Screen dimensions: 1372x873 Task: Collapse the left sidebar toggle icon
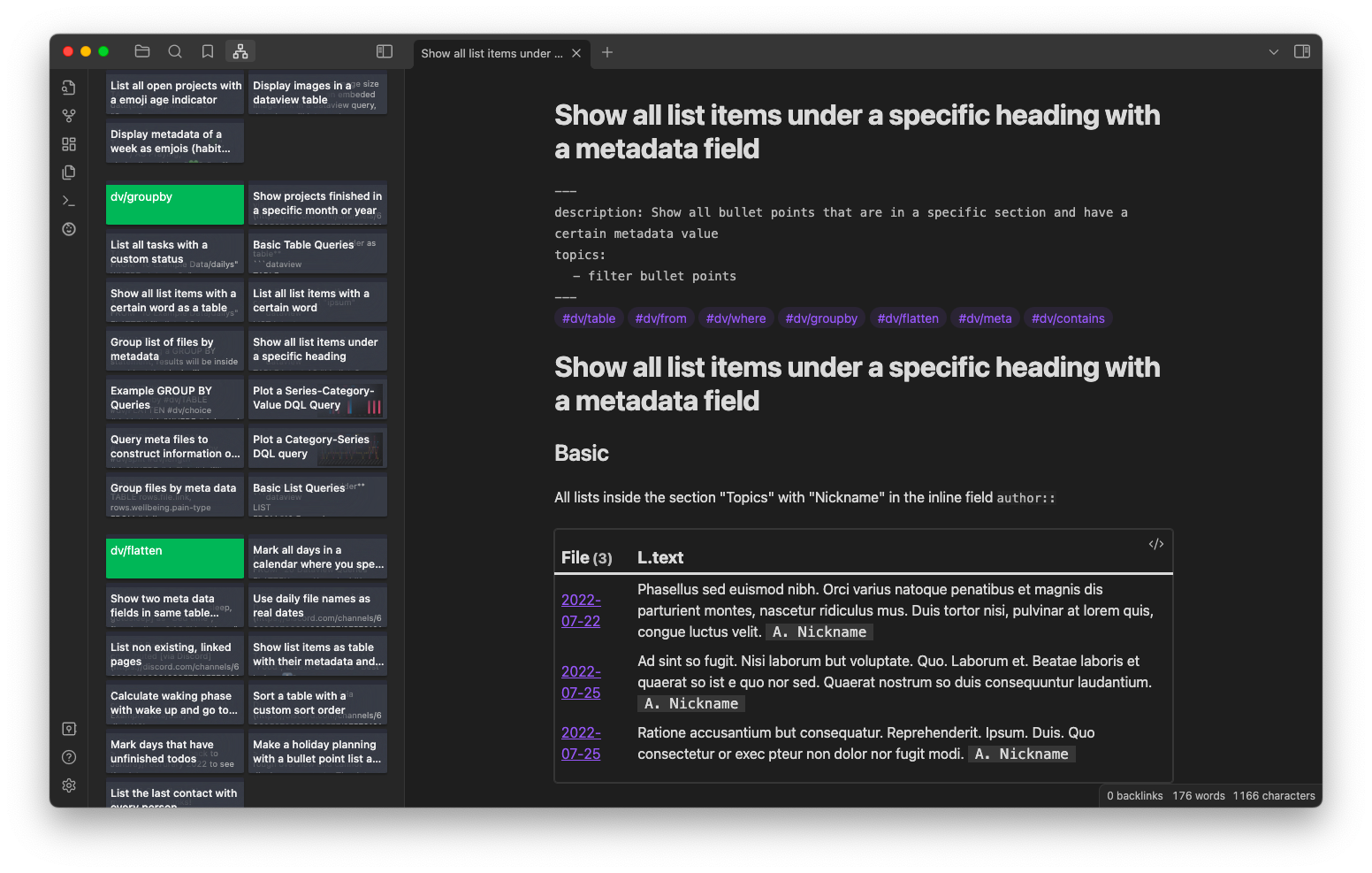point(385,52)
